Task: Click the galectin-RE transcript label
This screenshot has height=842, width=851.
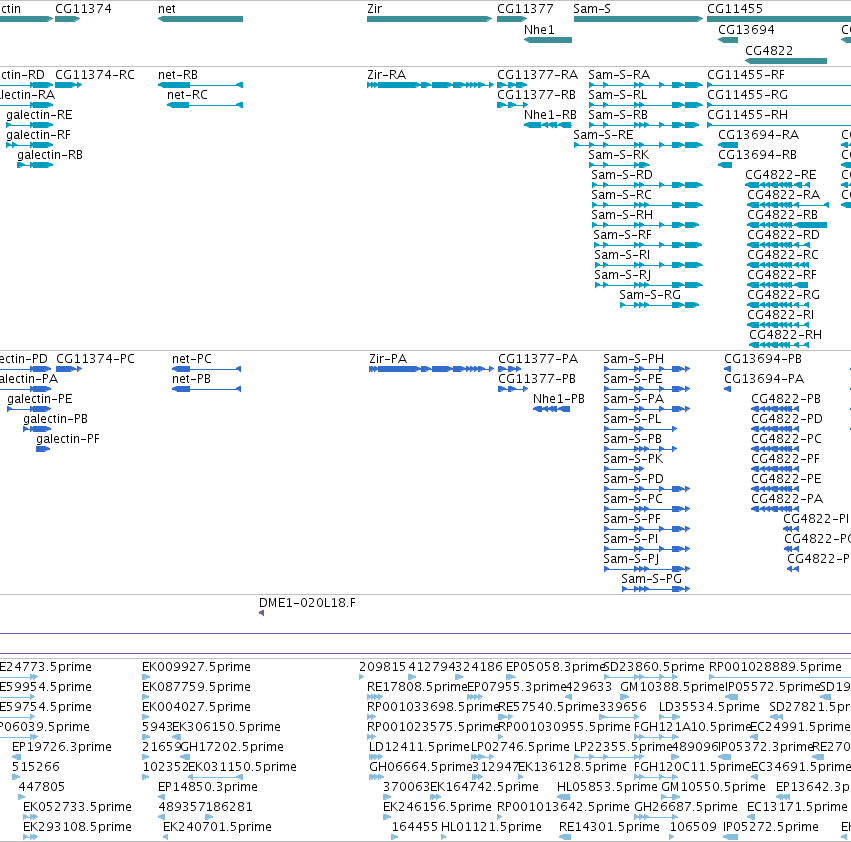Action: (x=39, y=115)
